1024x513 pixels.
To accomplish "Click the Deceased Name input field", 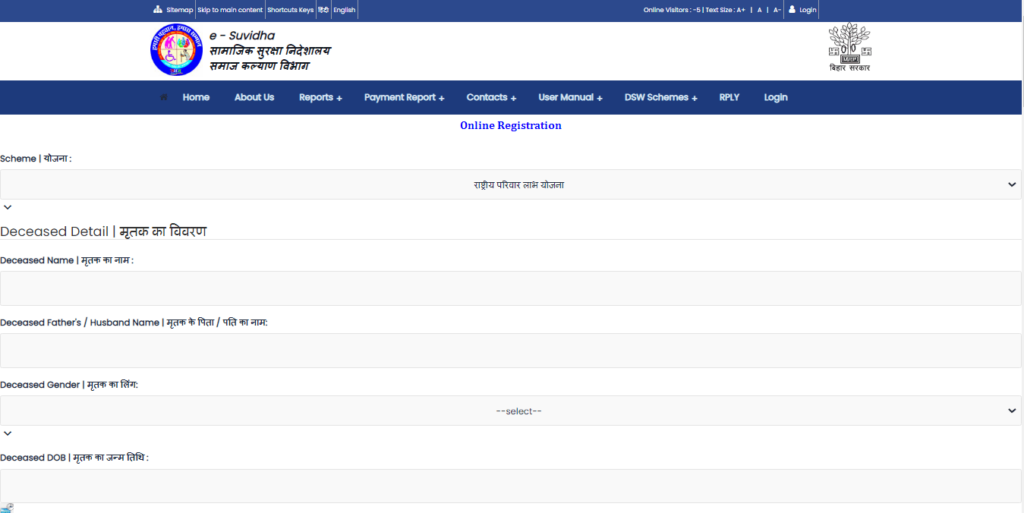I will coord(510,288).
